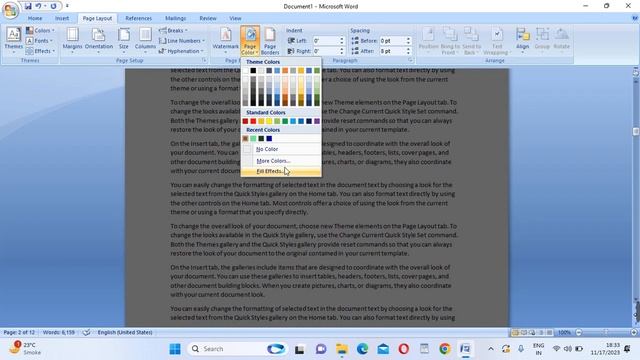This screenshot has height=360, width=640.
Task: Increase Indent Right with up arrow
Action: click(342, 49)
